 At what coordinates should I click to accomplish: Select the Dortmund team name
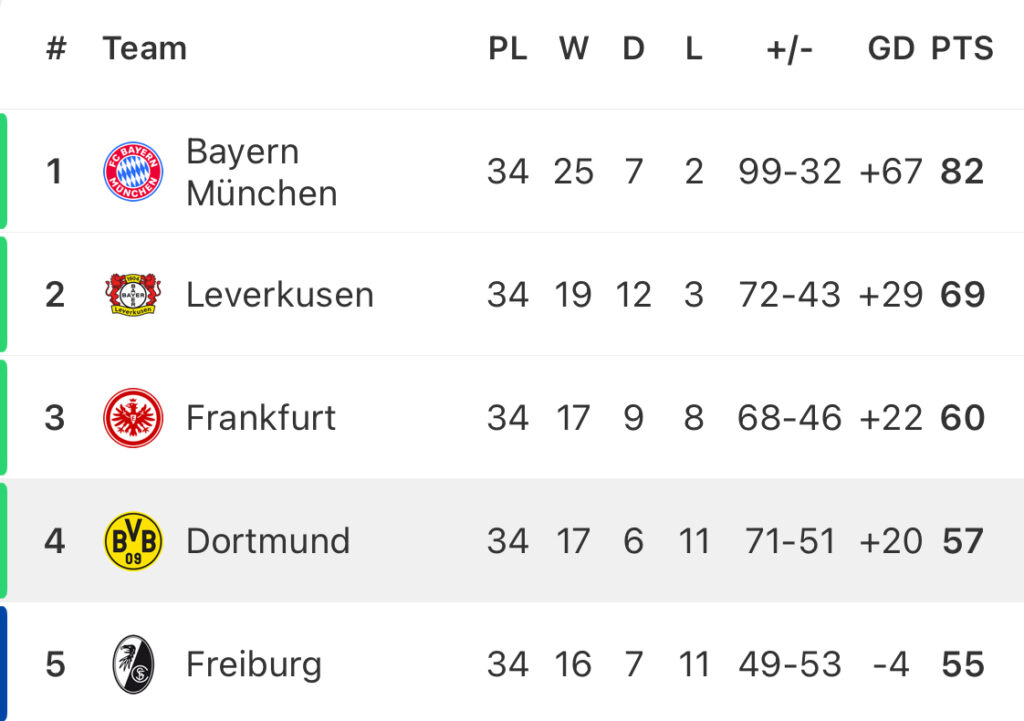[268, 541]
